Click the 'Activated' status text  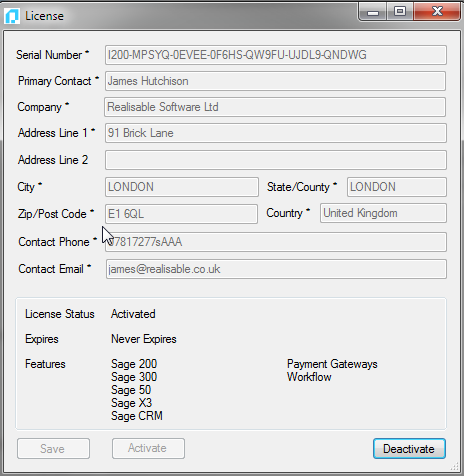[133, 314]
